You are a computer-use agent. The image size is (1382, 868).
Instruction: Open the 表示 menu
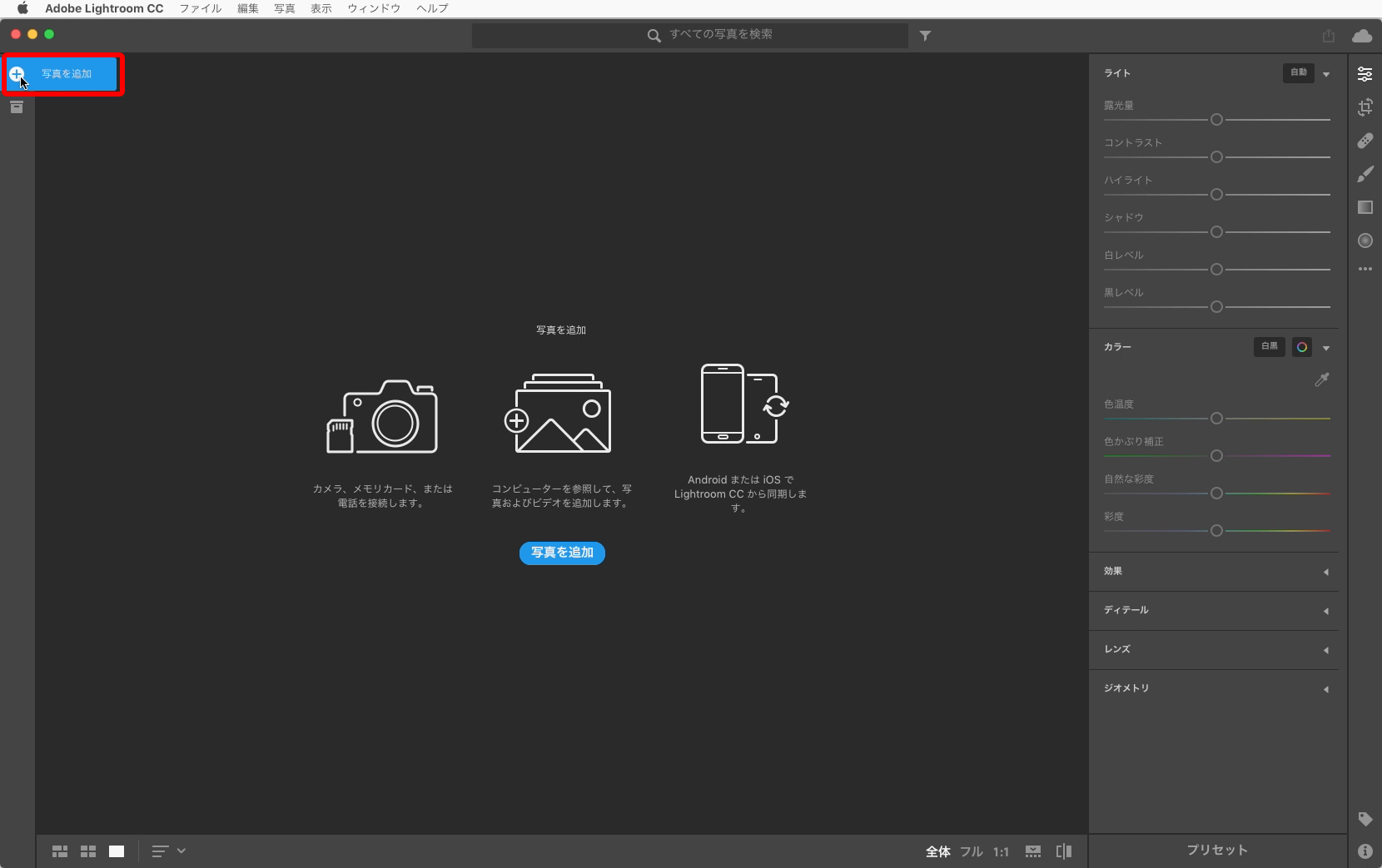coord(321,8)
